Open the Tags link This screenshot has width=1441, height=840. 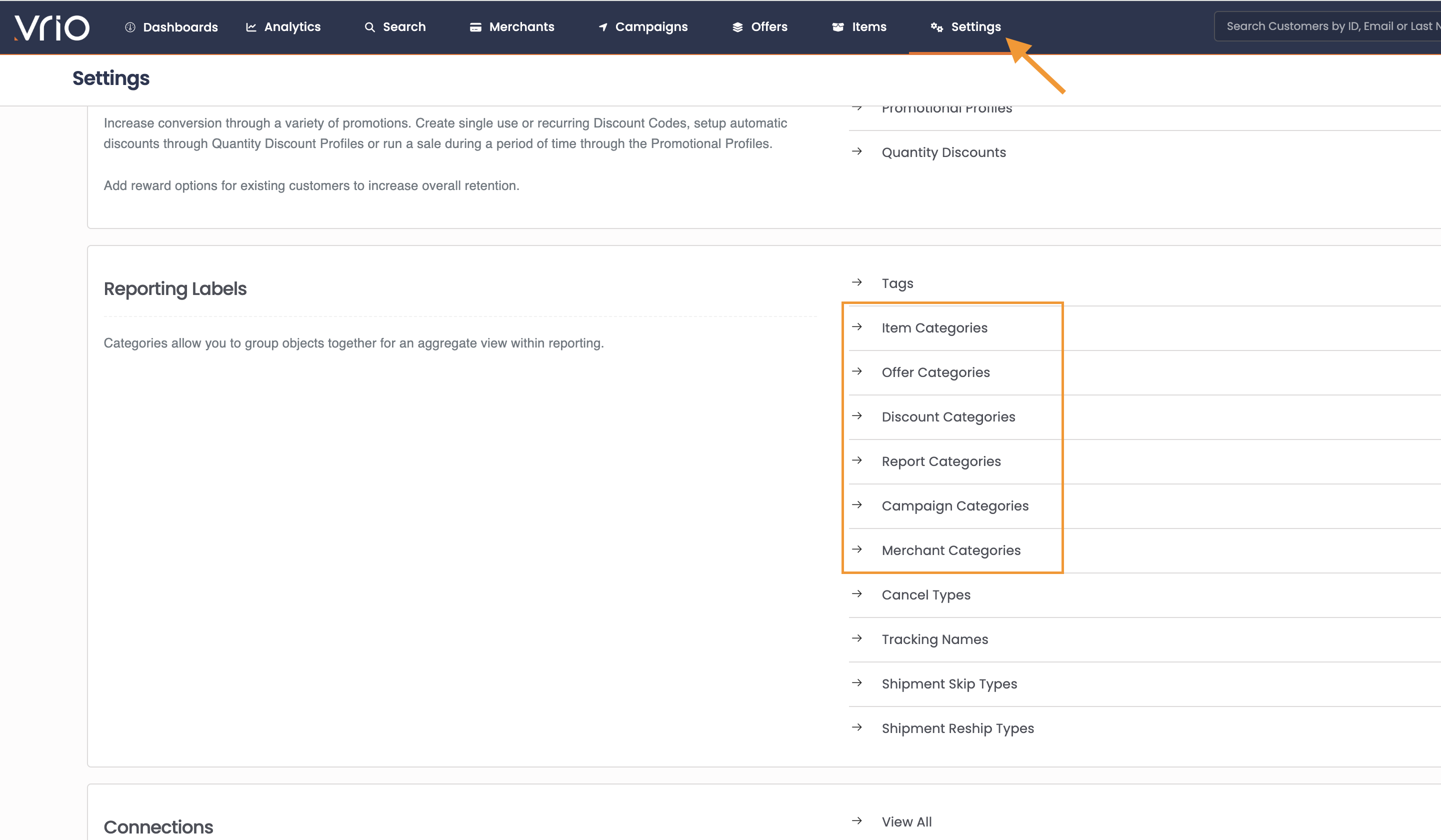[x=897, y=283]
